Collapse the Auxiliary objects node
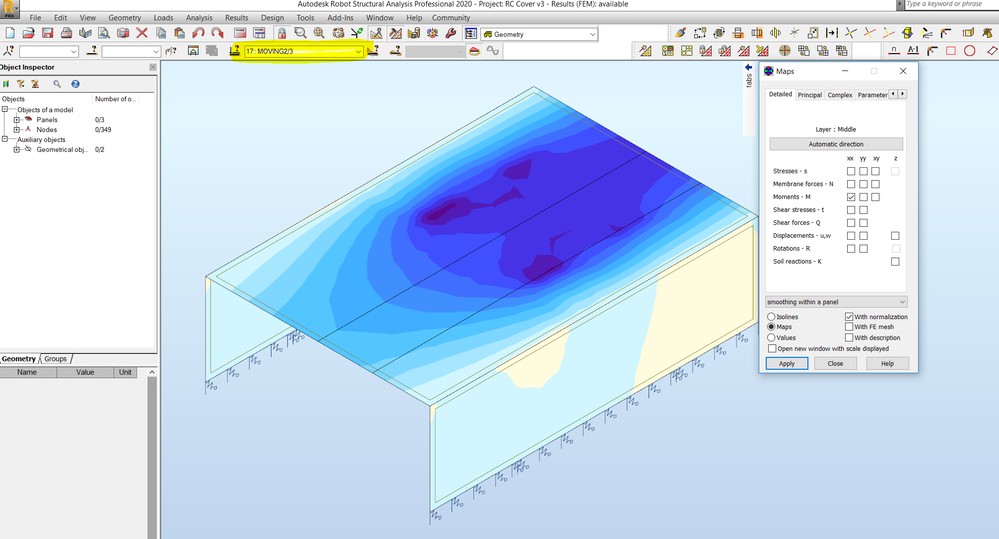 [x=5, y=139]
